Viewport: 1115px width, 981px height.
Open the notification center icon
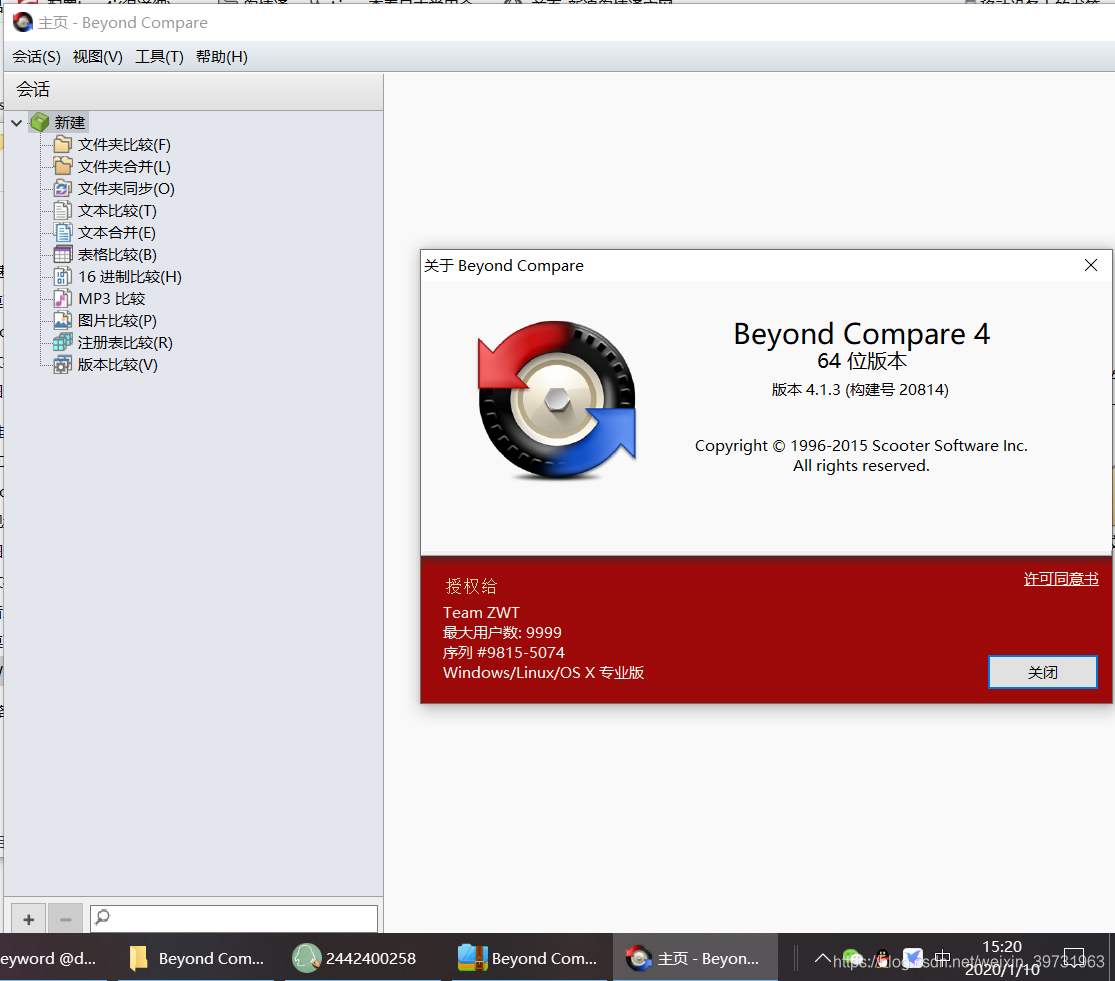[x=1074, y=958]
